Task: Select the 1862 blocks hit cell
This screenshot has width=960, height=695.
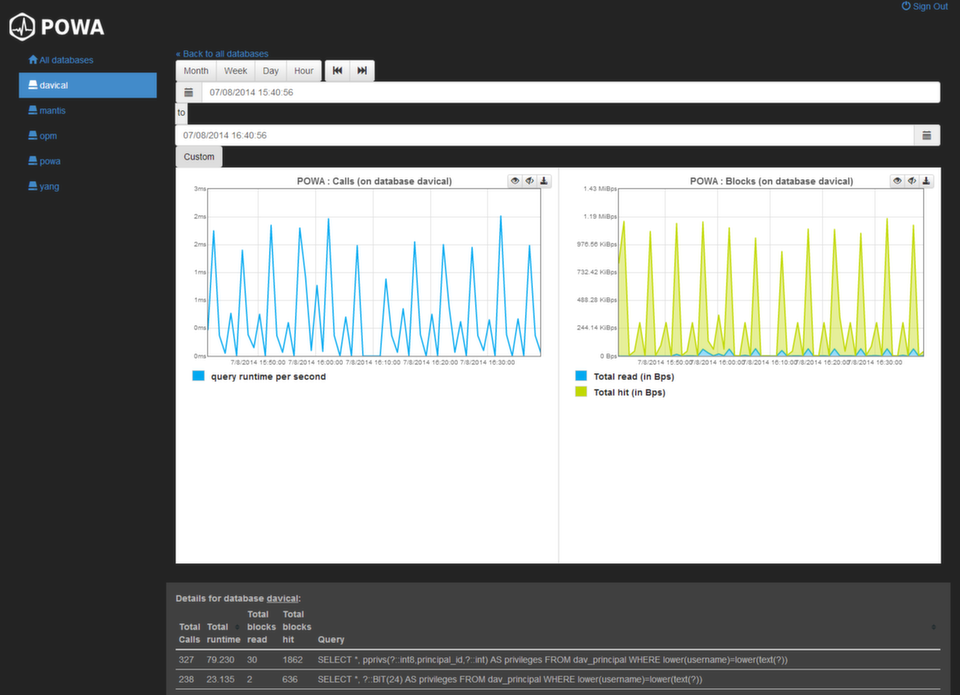Action: point(293,660)
